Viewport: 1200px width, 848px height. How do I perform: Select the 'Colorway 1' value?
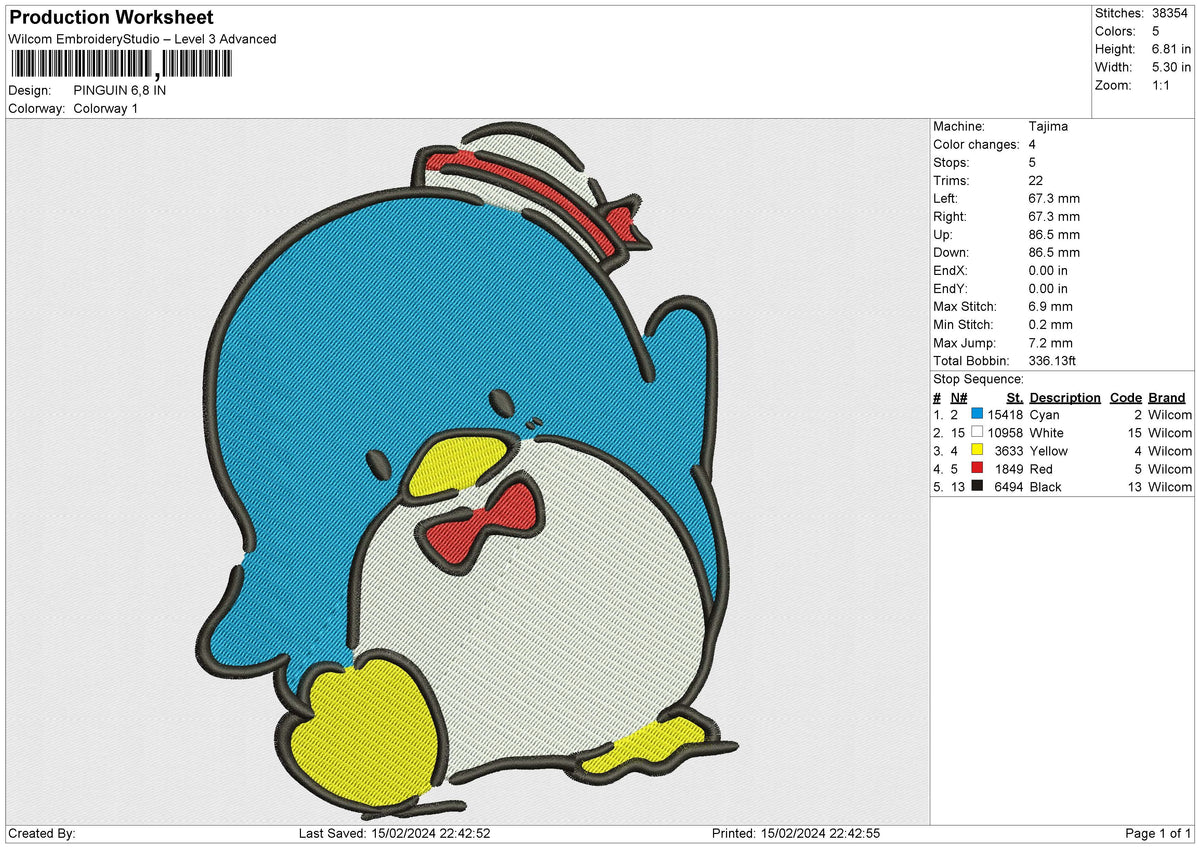[x=106, y=108]
